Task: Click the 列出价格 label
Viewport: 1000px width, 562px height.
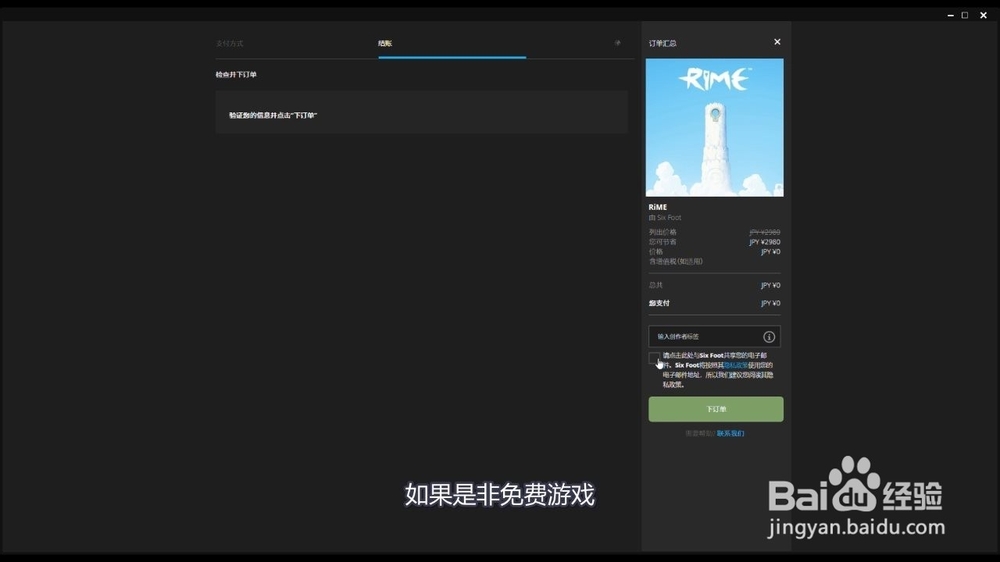Action: tap(663, 232)
